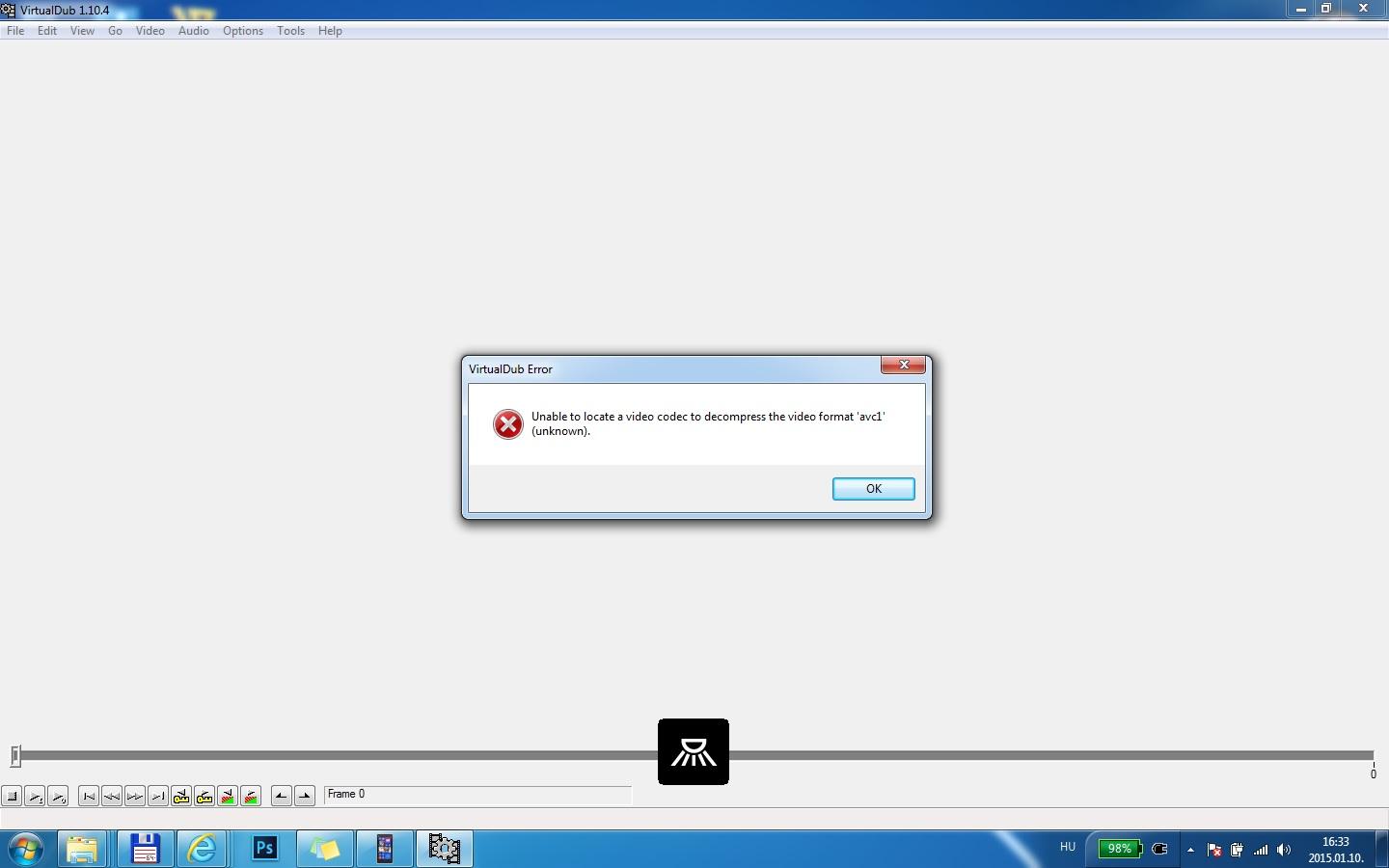Click the Output playback button

58,797
